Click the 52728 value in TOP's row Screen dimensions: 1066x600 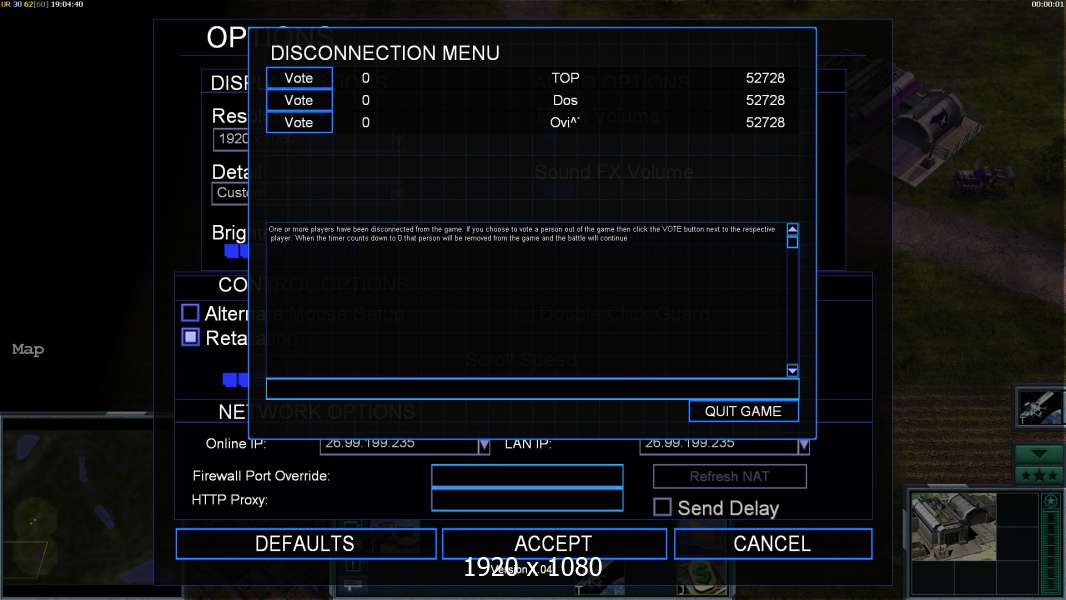(x=765, y=78)
